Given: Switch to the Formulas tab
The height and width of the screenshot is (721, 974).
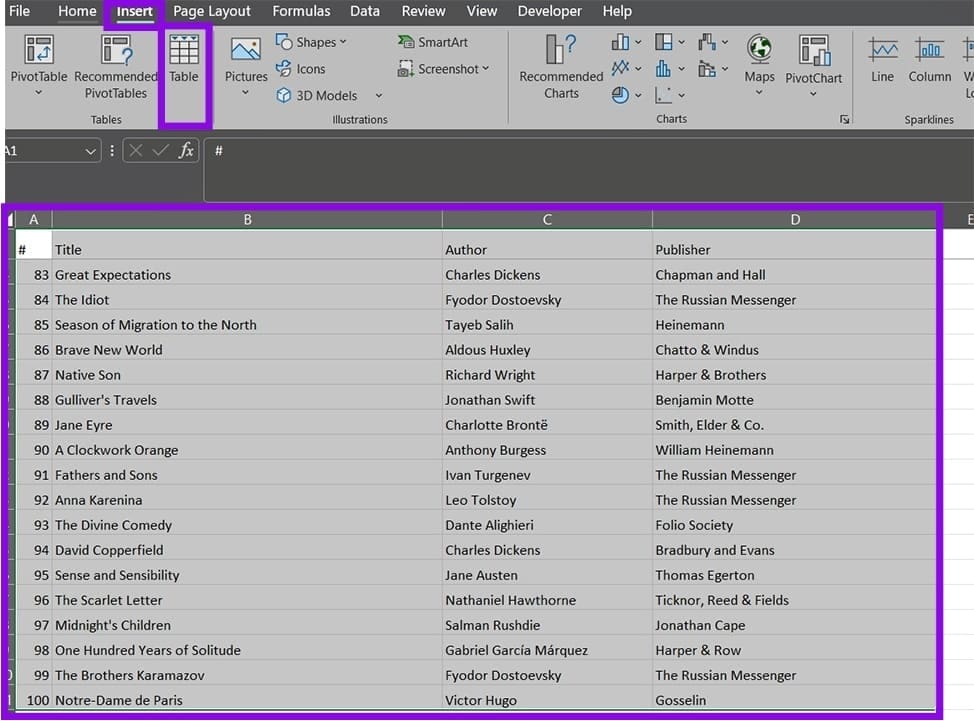Looking at the screenshot, I should 301,11.
